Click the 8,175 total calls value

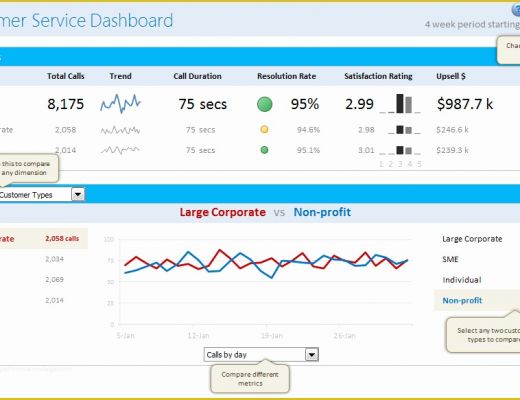pyautogui.click(x=65, y=104)
